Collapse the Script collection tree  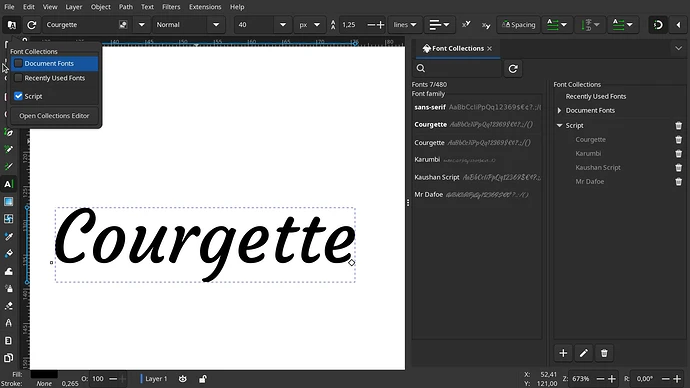pyautogui.click(x=559, y=125)
